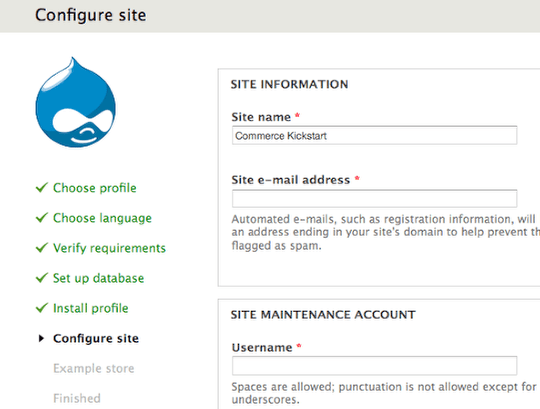Click checkmark icon beside Install profile
Viewport: 540px width, 409px height.
(x=42, y=307)
